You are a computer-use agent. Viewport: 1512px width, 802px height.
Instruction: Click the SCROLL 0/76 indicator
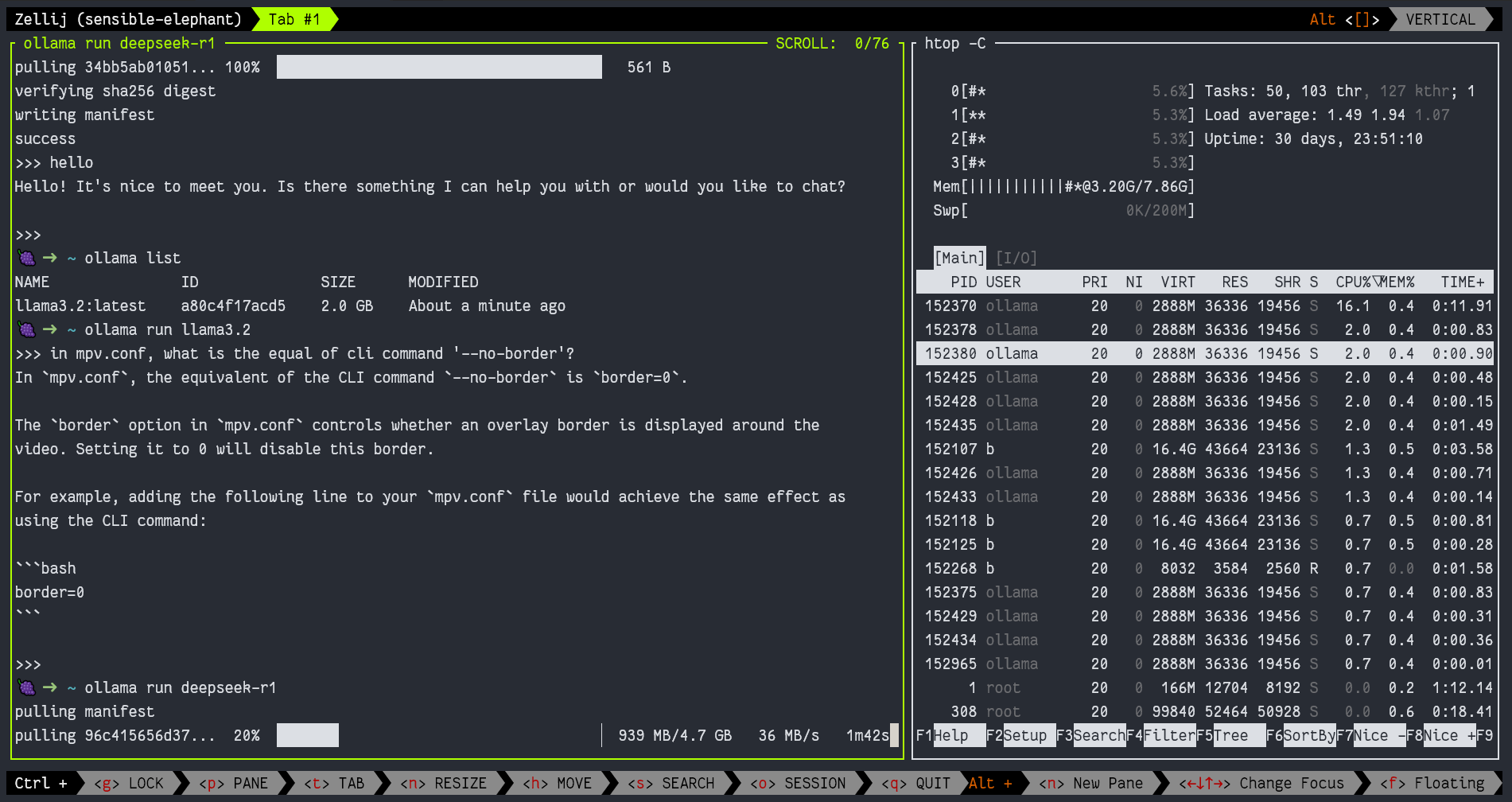coord(832,43)
